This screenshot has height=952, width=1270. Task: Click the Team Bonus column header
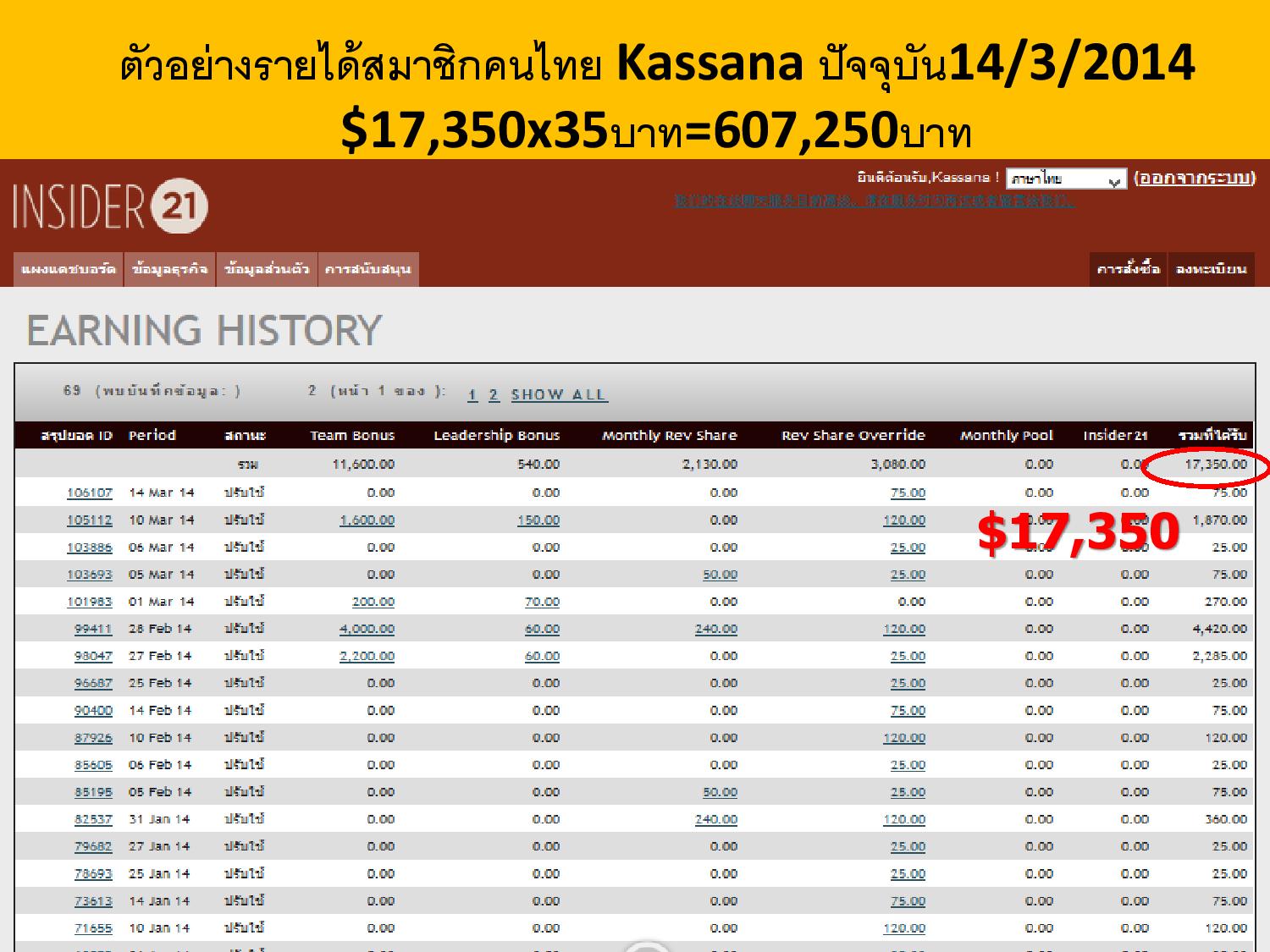[x=352, y=436]
